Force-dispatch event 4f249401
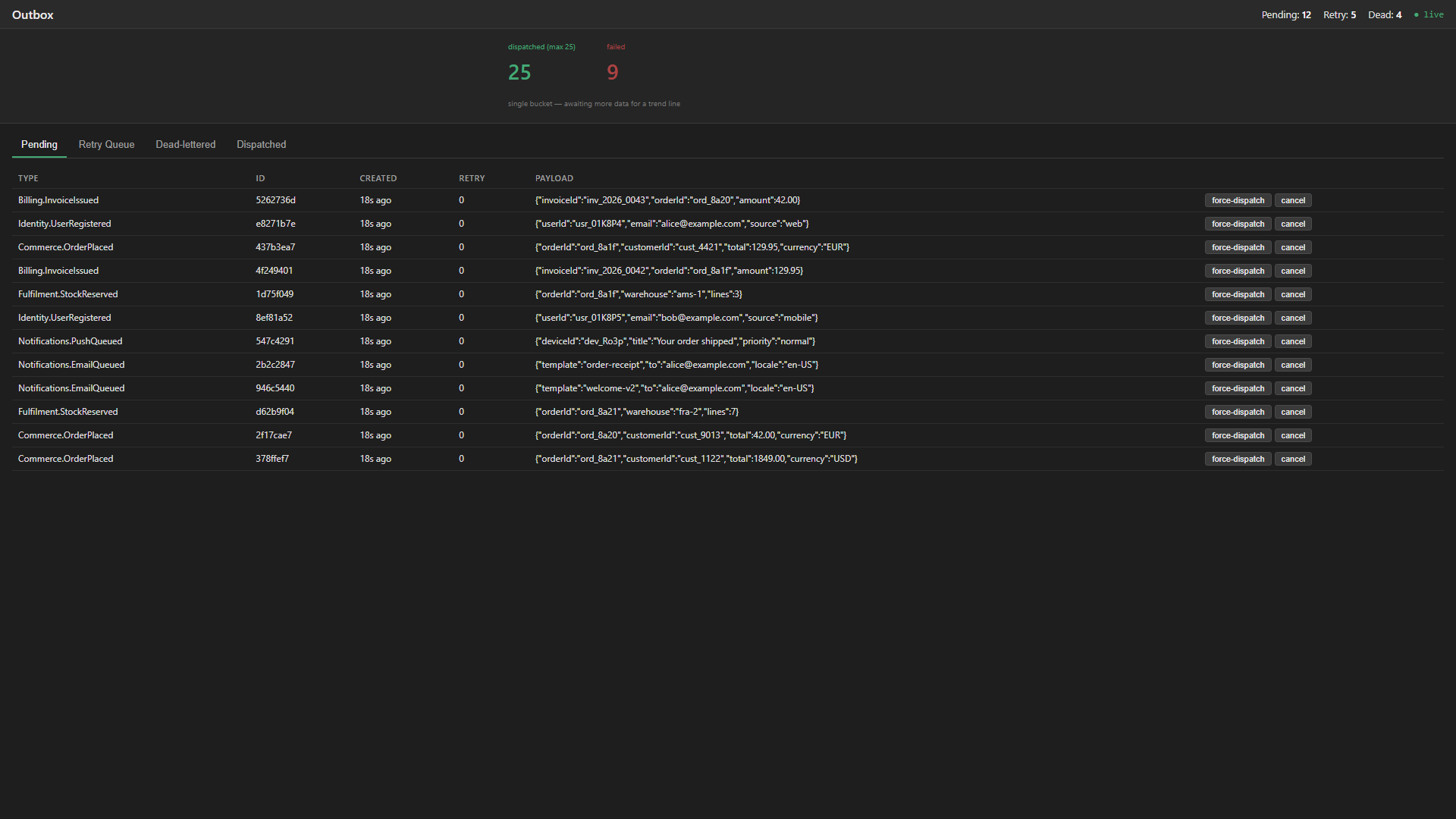The height and width of the screenshot is (819, 1456). (x=1238, y=271)
